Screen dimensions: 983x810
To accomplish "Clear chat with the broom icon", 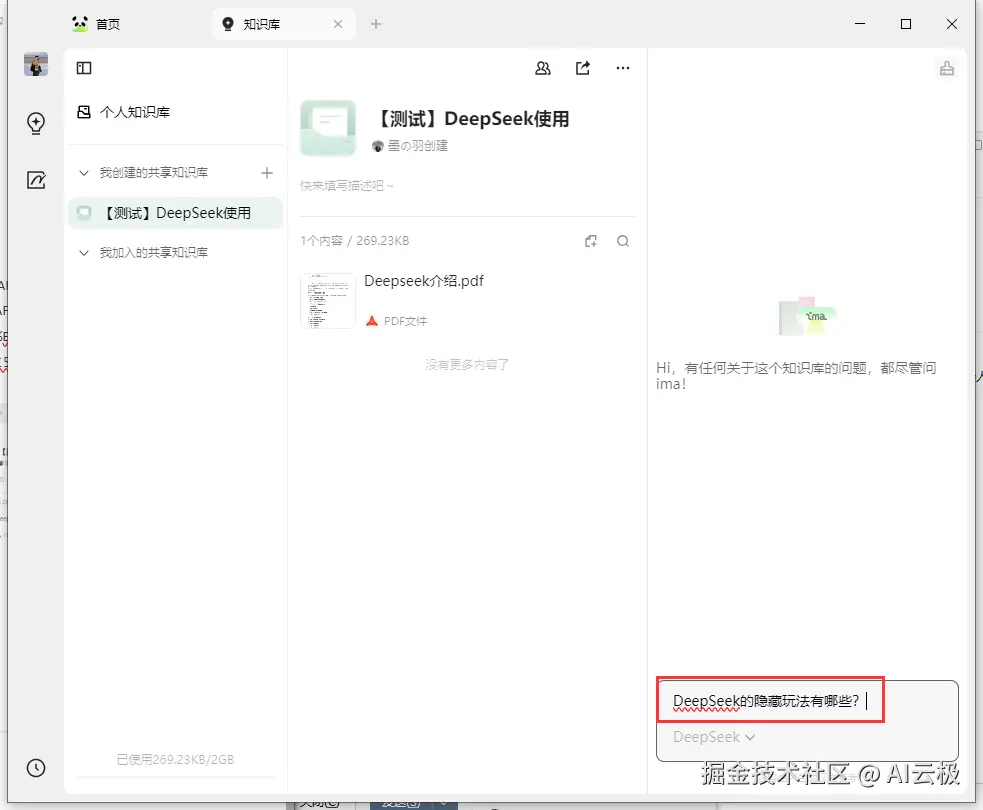I will (947, 68).
